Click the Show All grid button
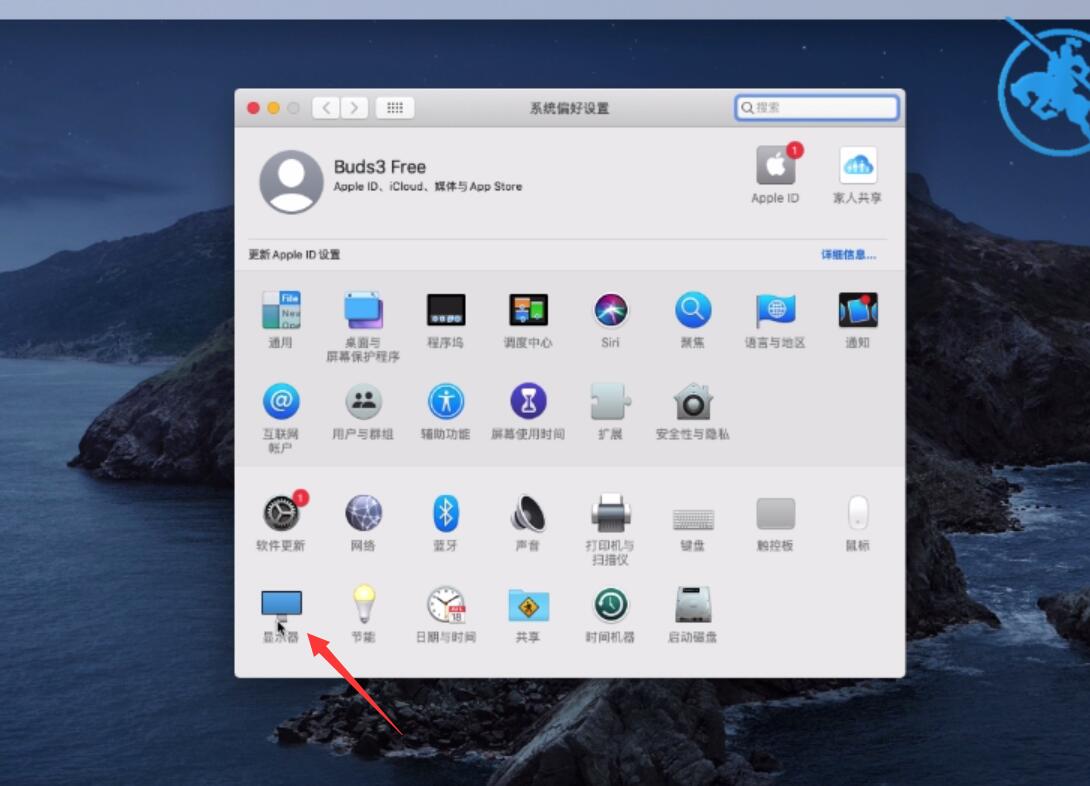Screen dimensions: 1090x786 click(x=395, y=108)
